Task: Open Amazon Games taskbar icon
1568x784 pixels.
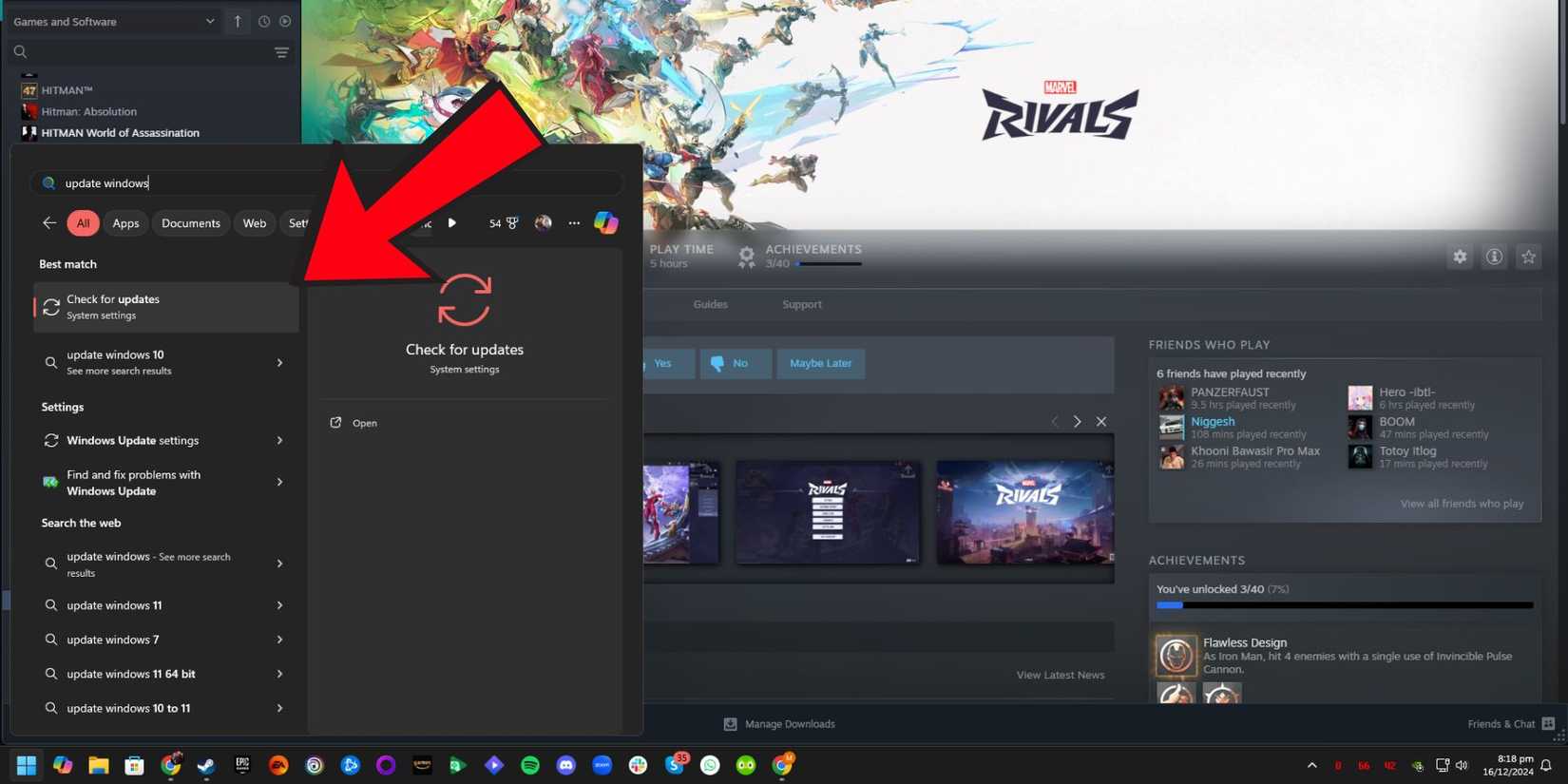Action: 422,765
